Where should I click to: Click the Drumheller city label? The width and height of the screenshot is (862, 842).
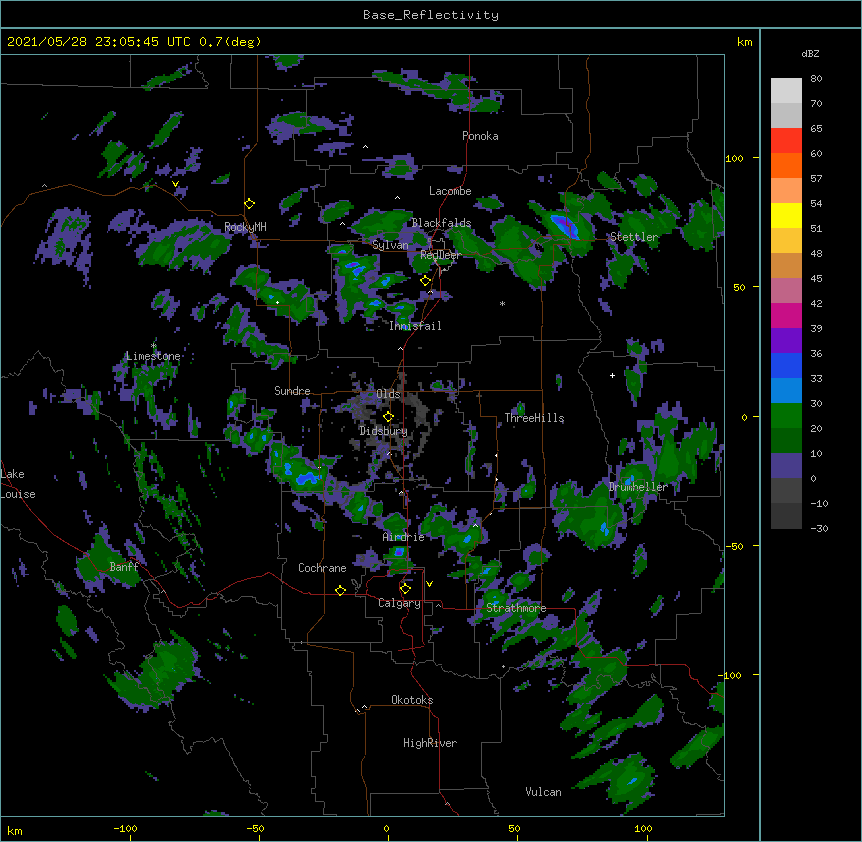pyautogui.click(x=638, y=487)
